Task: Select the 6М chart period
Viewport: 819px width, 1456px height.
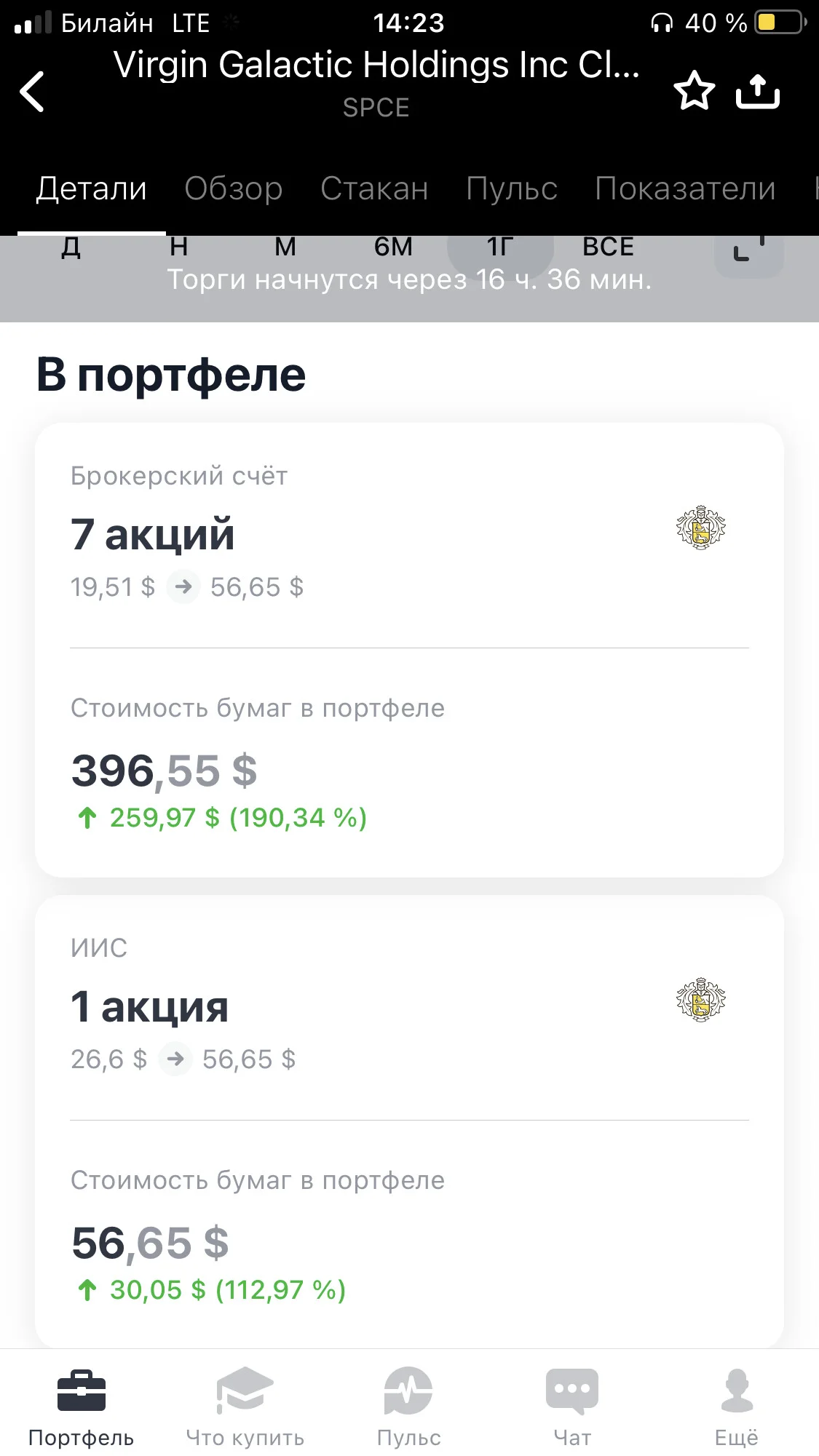Action: coord(393,247)
